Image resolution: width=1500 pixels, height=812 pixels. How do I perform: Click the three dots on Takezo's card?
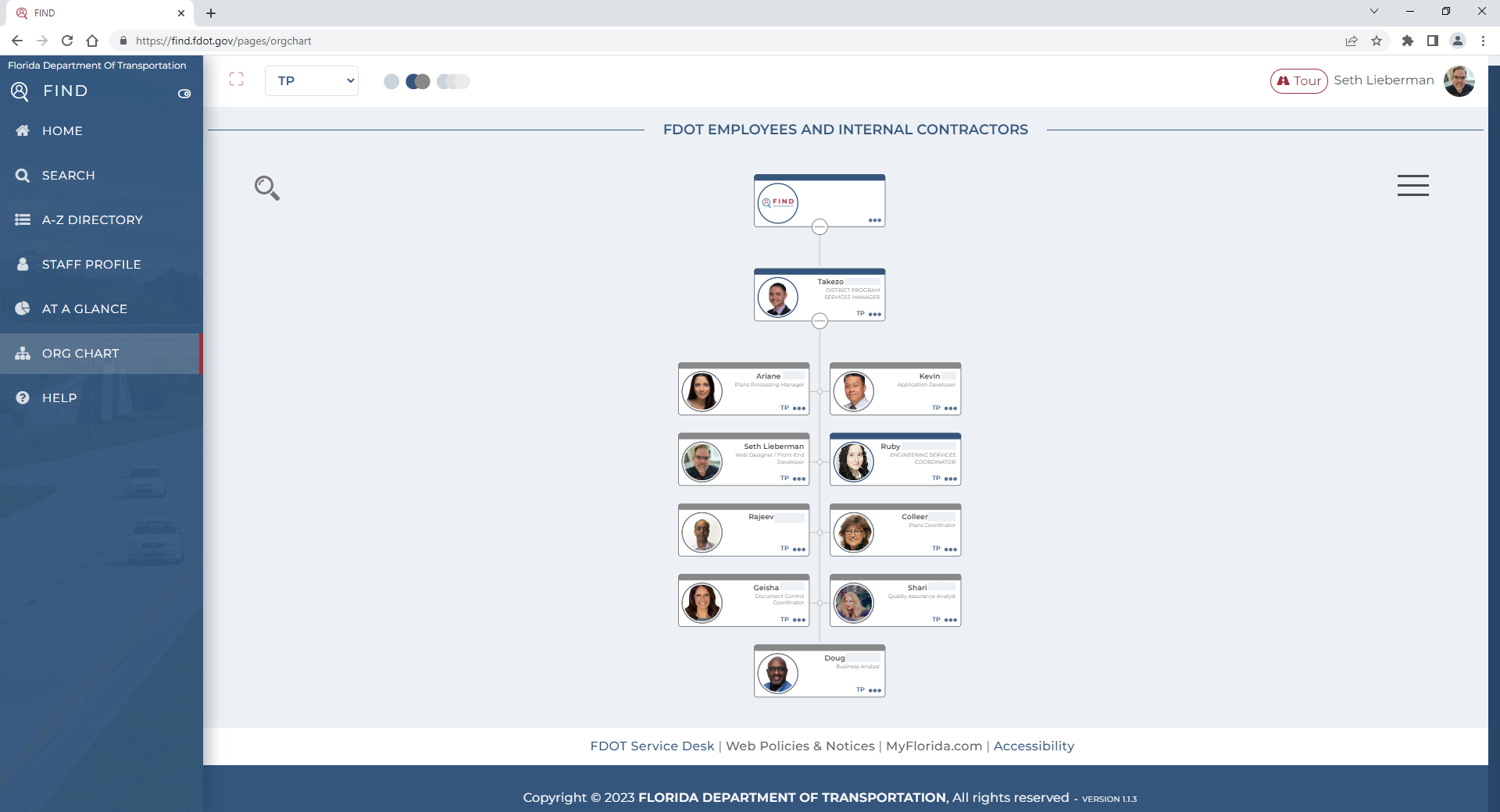point(875,314)
